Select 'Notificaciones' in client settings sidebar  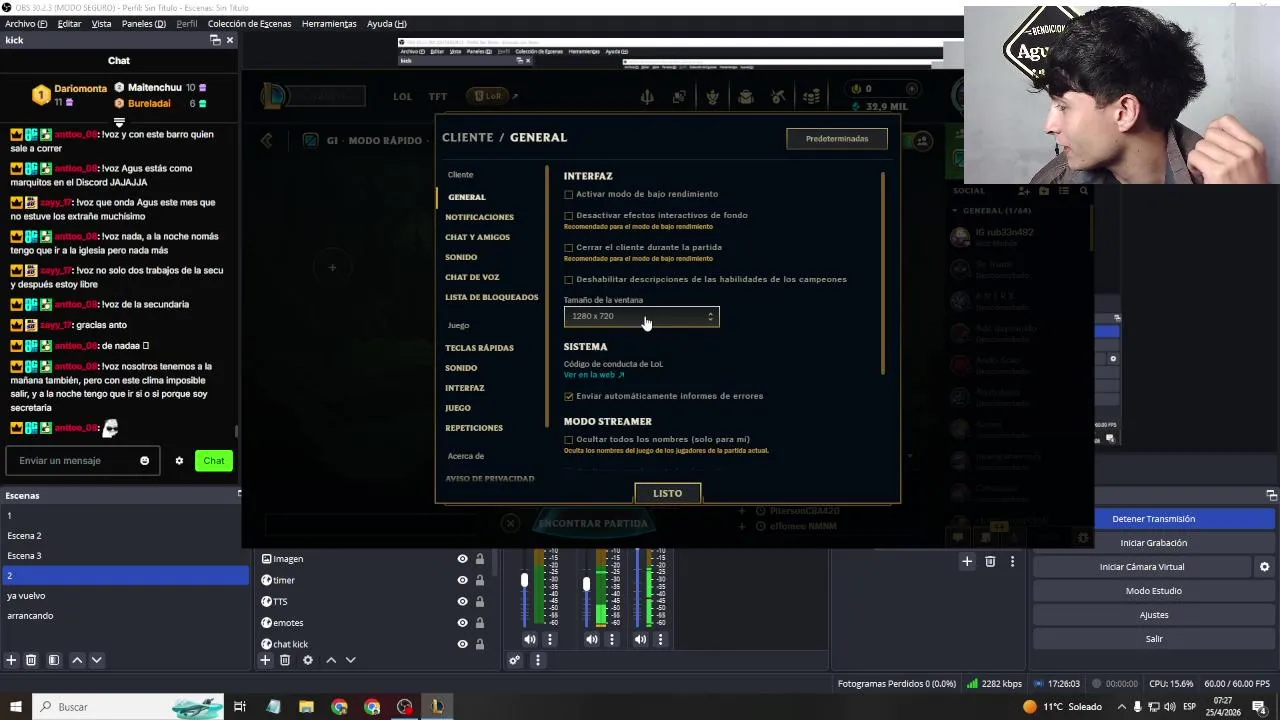click(x=479, y=217)
